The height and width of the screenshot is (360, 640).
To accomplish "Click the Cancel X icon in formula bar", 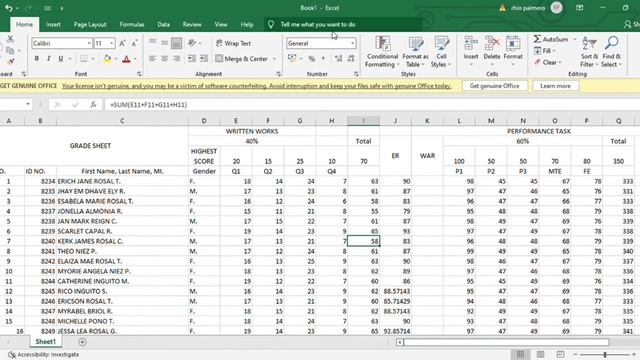I will (x=58, y=105).
